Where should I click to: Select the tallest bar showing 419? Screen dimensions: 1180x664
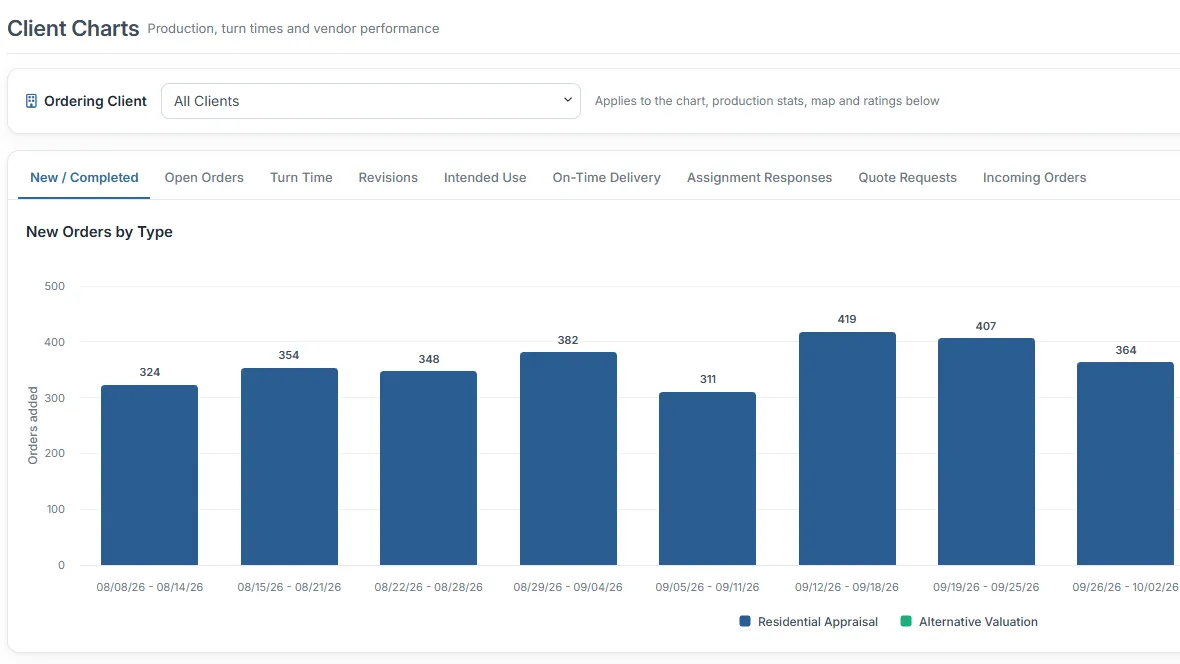pyautogui.click(x=847, y=449)
